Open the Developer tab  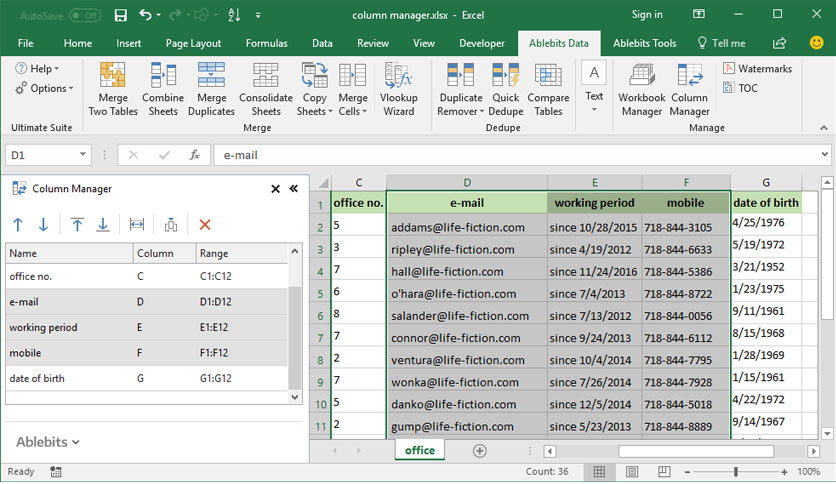coord(482,43)
